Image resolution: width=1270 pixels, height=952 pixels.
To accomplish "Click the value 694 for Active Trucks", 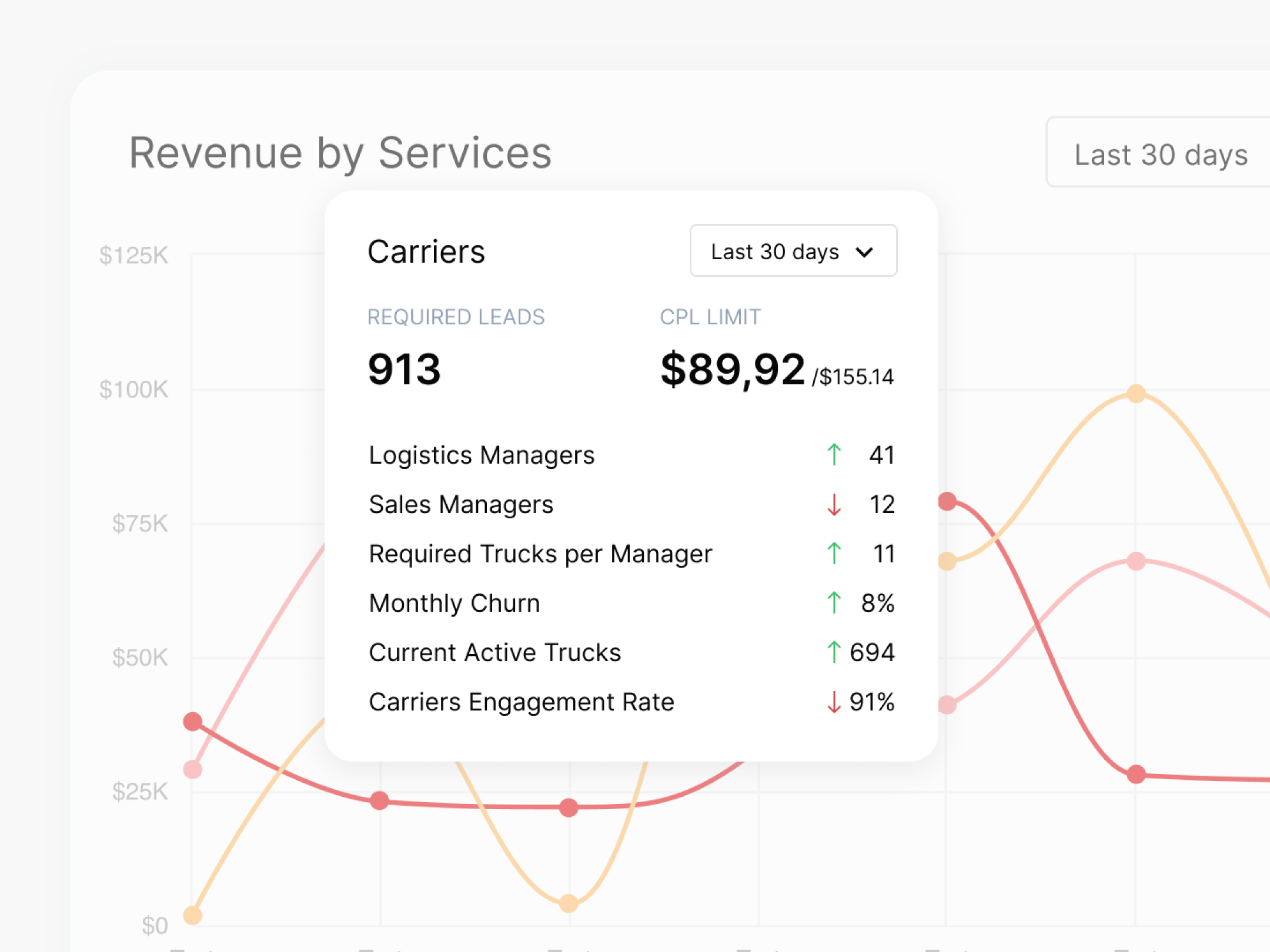I will (872, 652).
